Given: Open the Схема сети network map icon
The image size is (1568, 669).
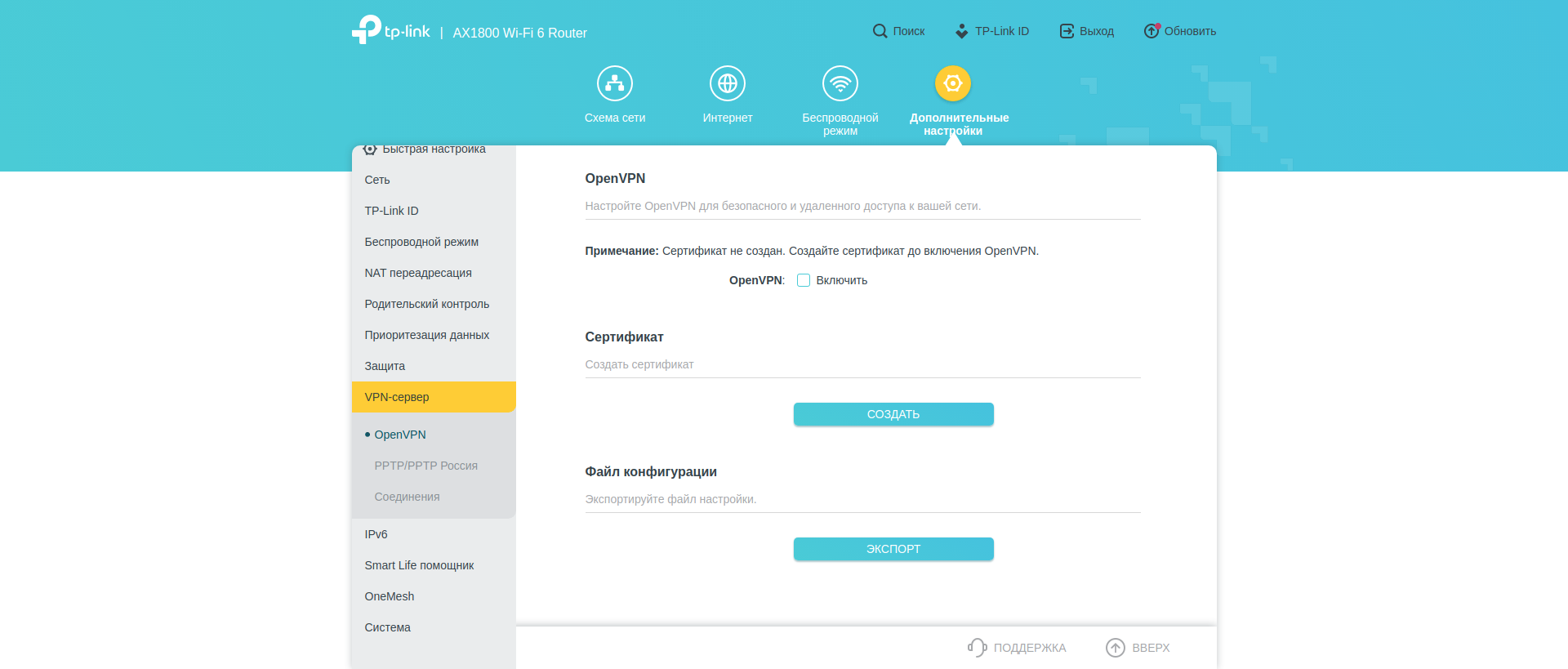Looking at the screenshot, I should 614,83.
